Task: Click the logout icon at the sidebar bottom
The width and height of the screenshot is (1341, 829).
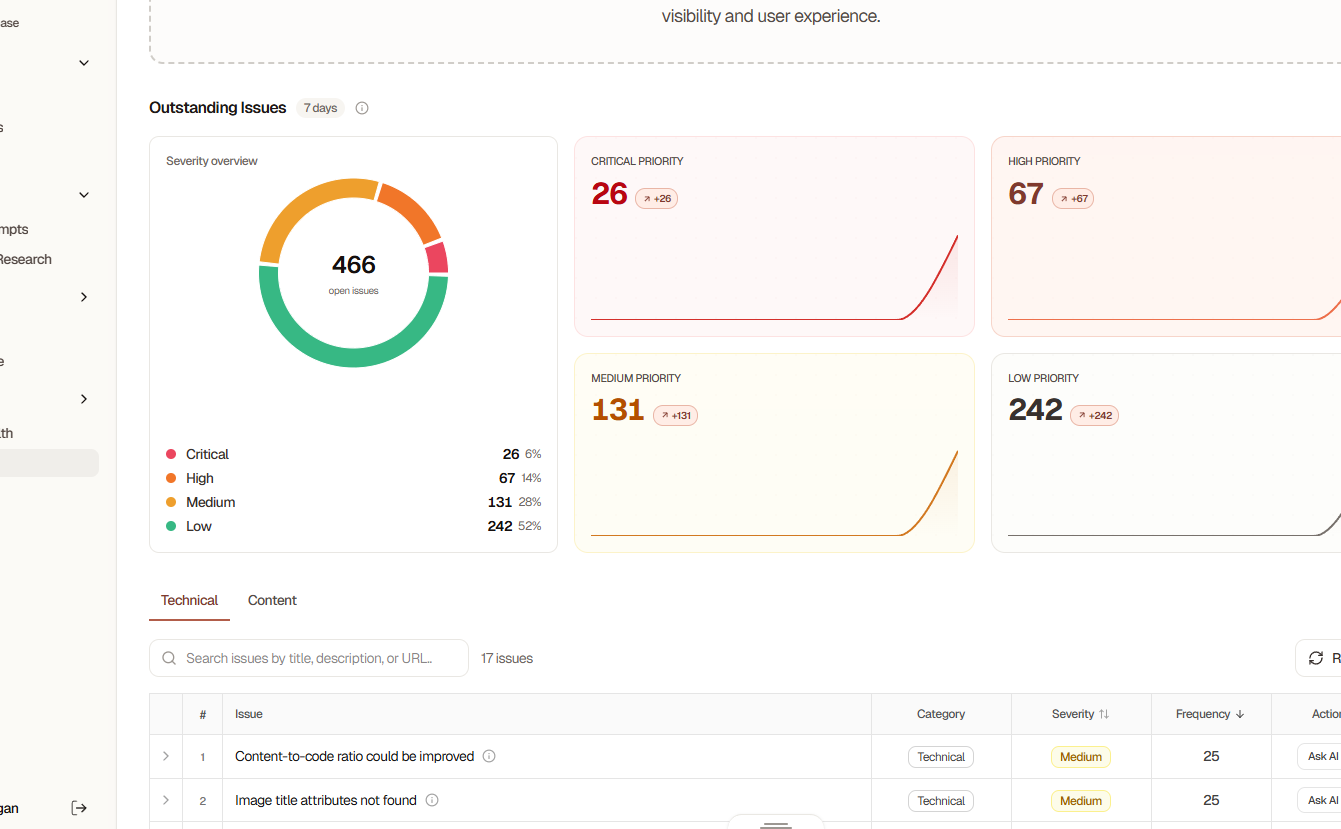Action: point(79,807)
